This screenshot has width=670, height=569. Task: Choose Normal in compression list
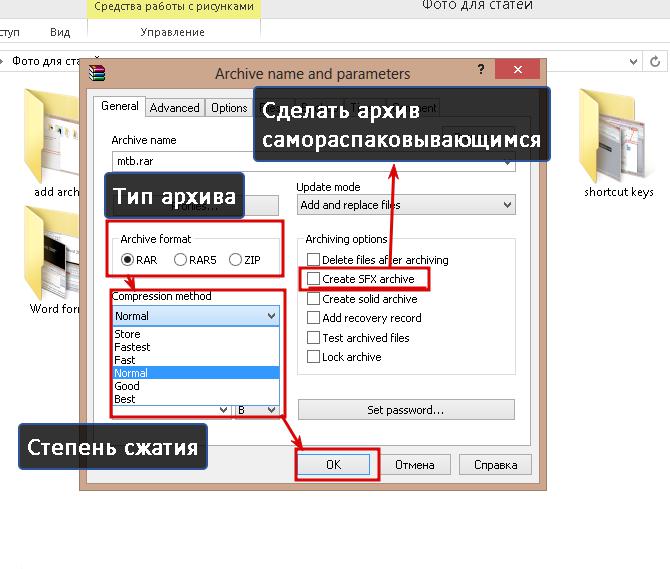click(x=196, y=373)
